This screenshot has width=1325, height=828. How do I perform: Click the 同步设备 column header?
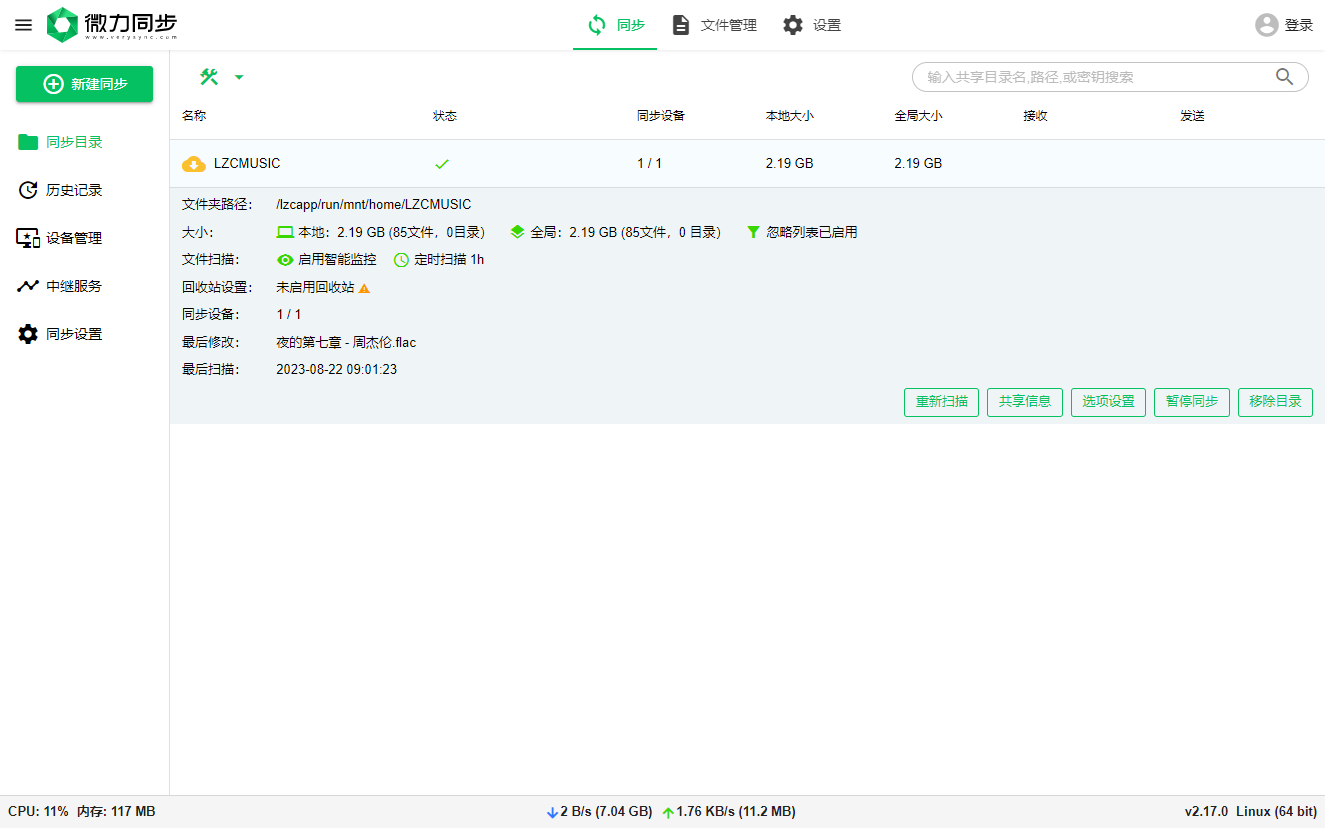(661, 116)
